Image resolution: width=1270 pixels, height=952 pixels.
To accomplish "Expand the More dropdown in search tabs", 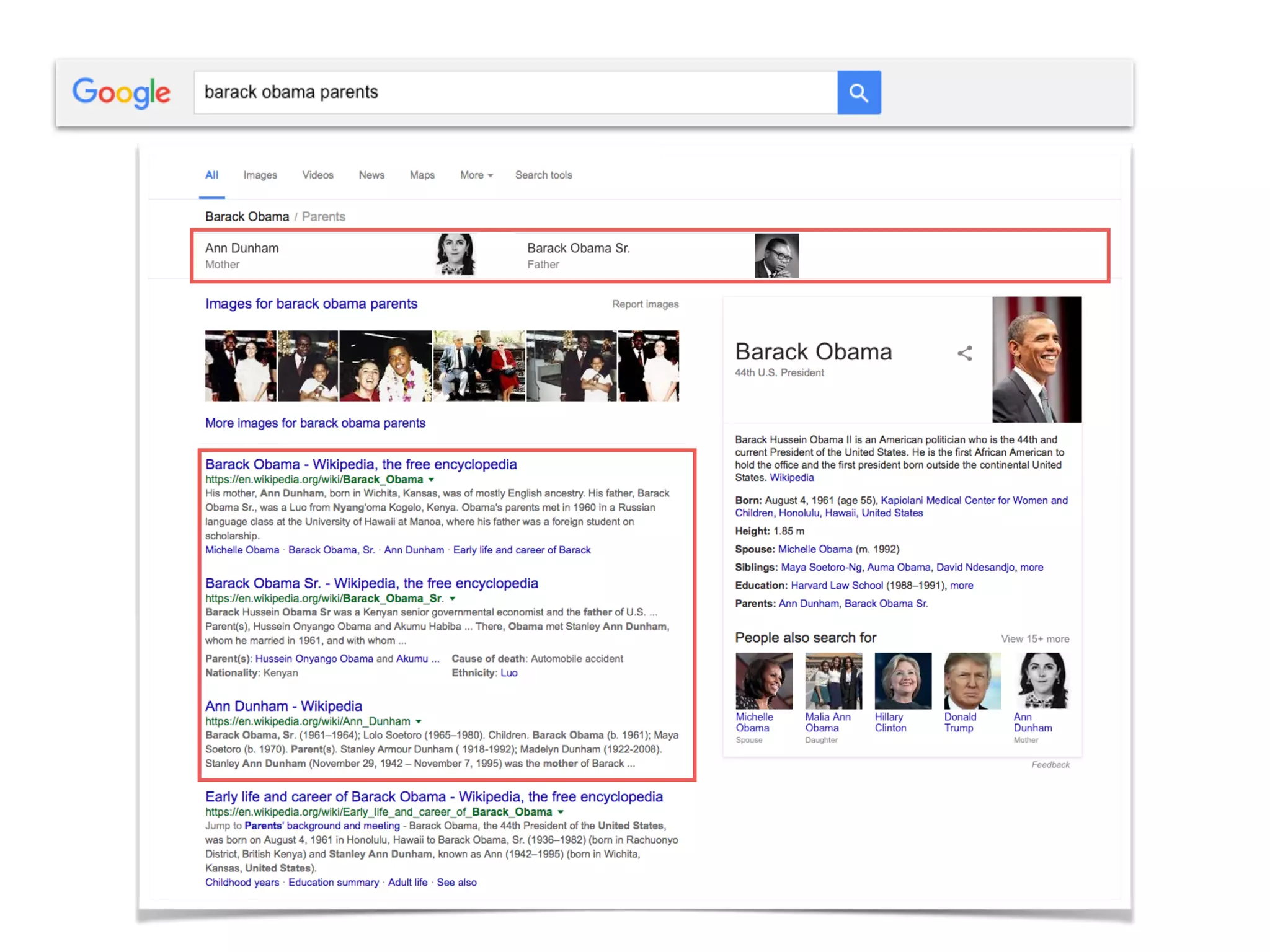I will coord(476,175).
